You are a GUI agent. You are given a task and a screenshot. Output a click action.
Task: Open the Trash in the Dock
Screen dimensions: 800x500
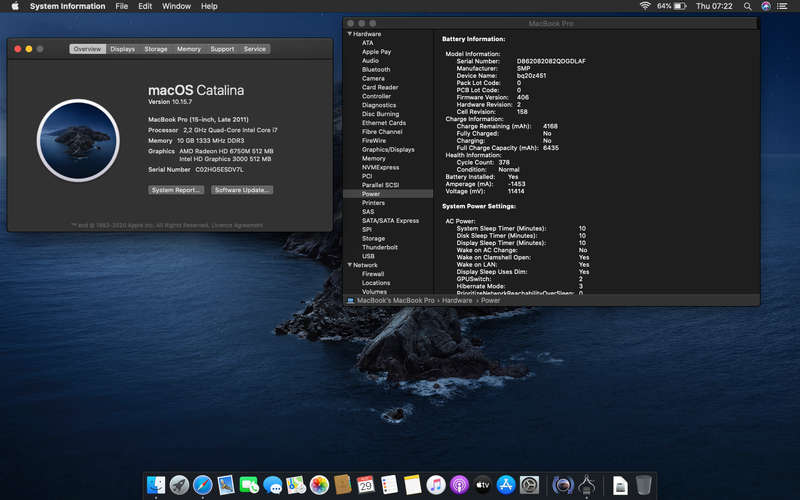pos(643,485)
